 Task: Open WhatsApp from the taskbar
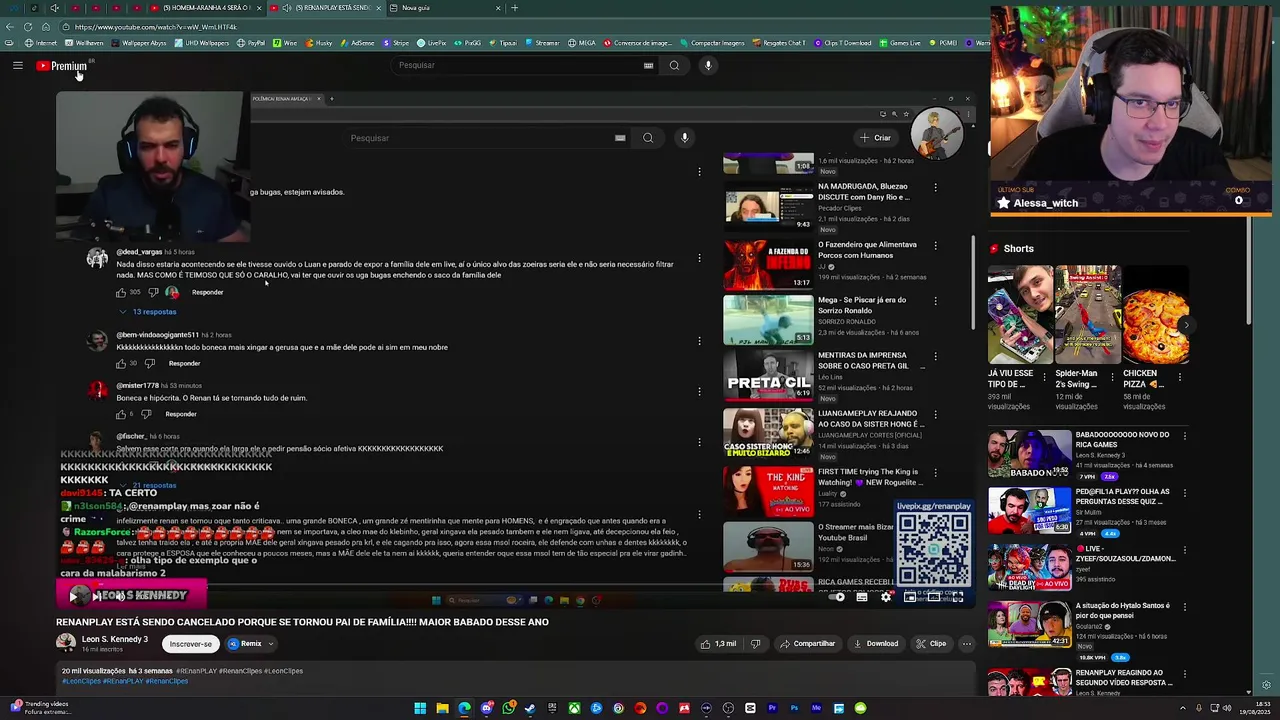click(508, 708)
